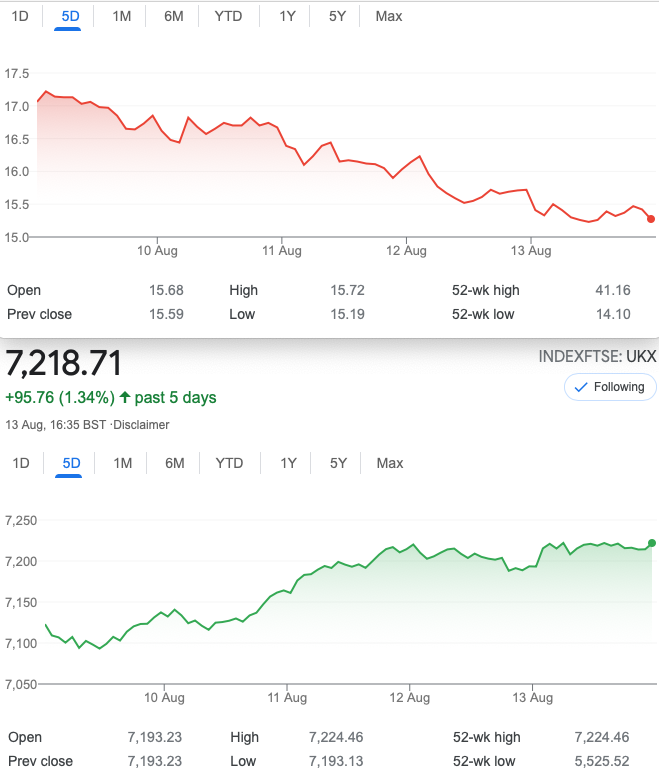The height and width of the screenshot is (770, 659).
Task: Switch top chart to 5Y view
Action: click(338, 16)
